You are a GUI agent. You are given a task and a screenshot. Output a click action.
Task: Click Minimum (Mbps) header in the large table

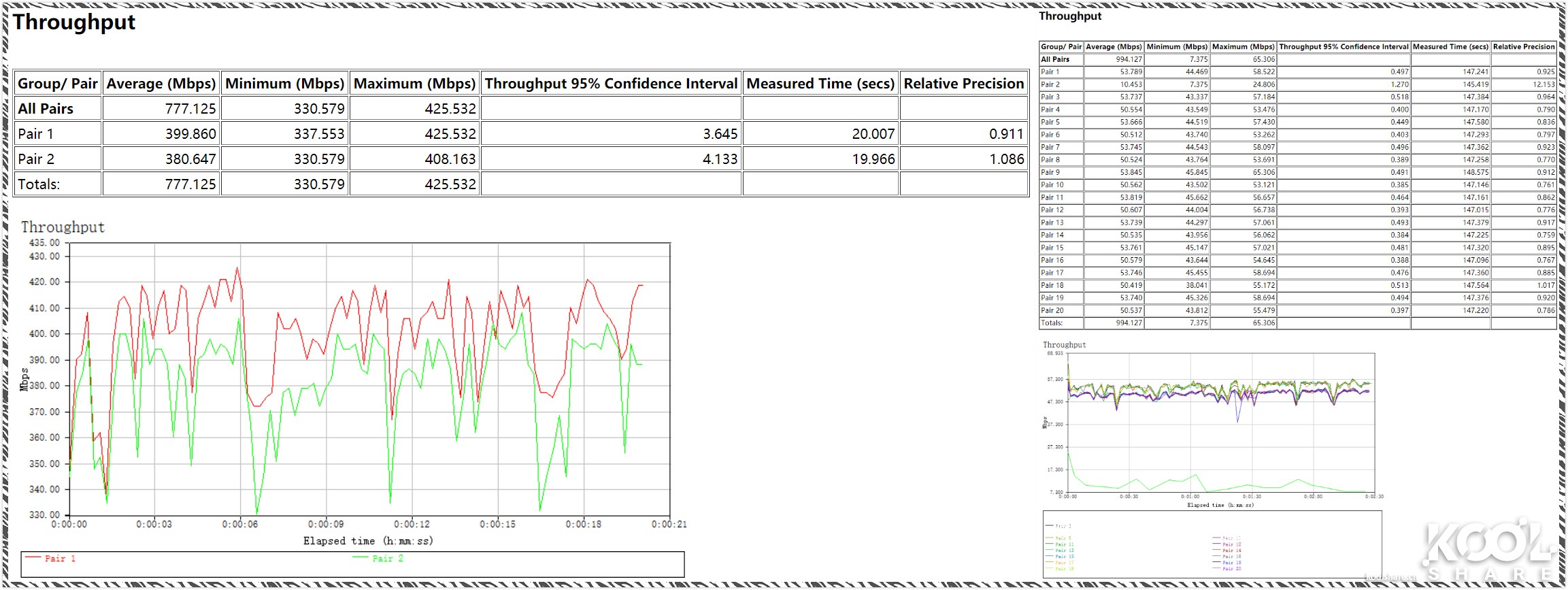(284, 84)
